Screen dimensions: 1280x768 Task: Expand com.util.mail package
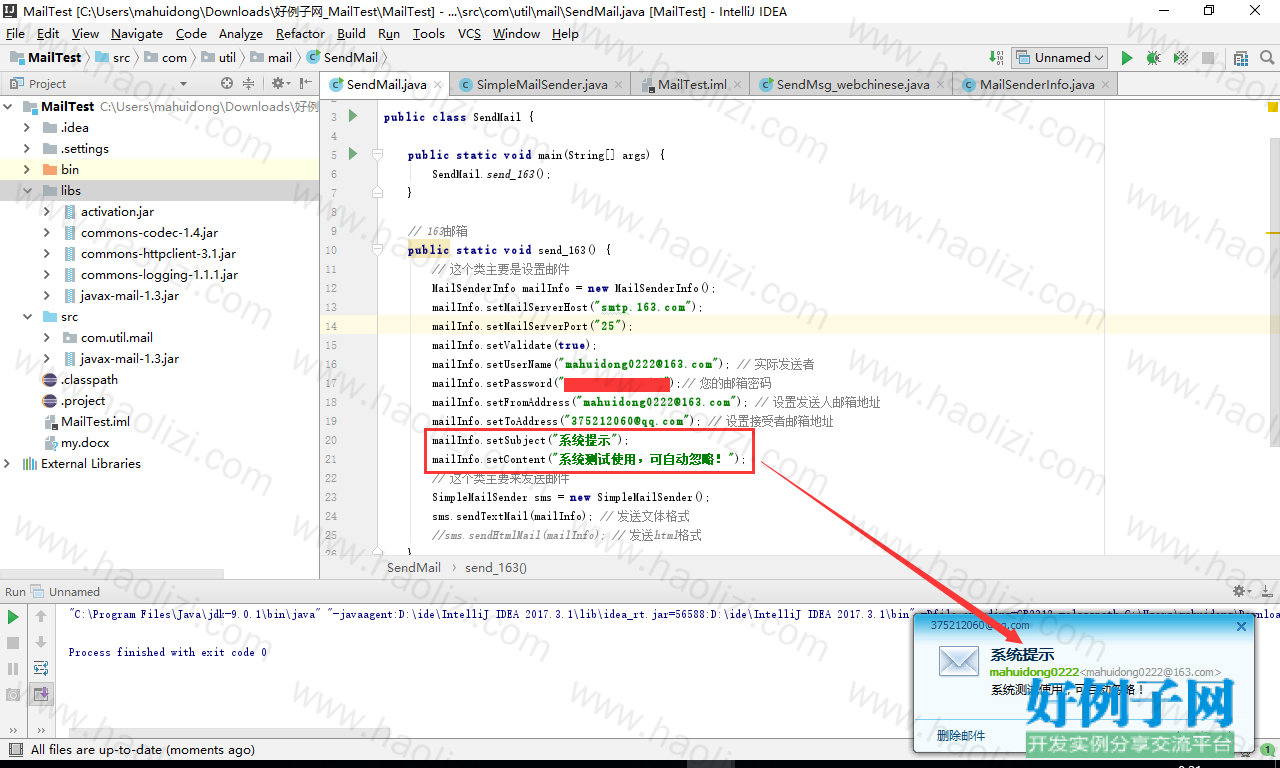[47, 337]
